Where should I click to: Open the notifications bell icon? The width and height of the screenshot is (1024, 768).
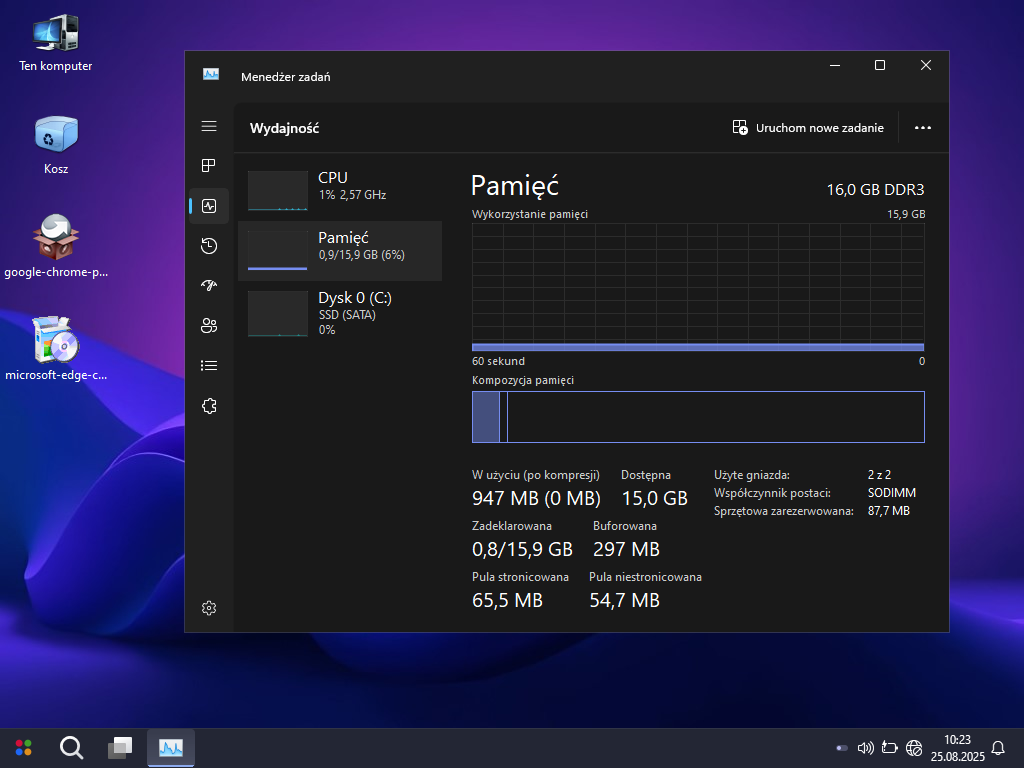(x=997, y=747)
